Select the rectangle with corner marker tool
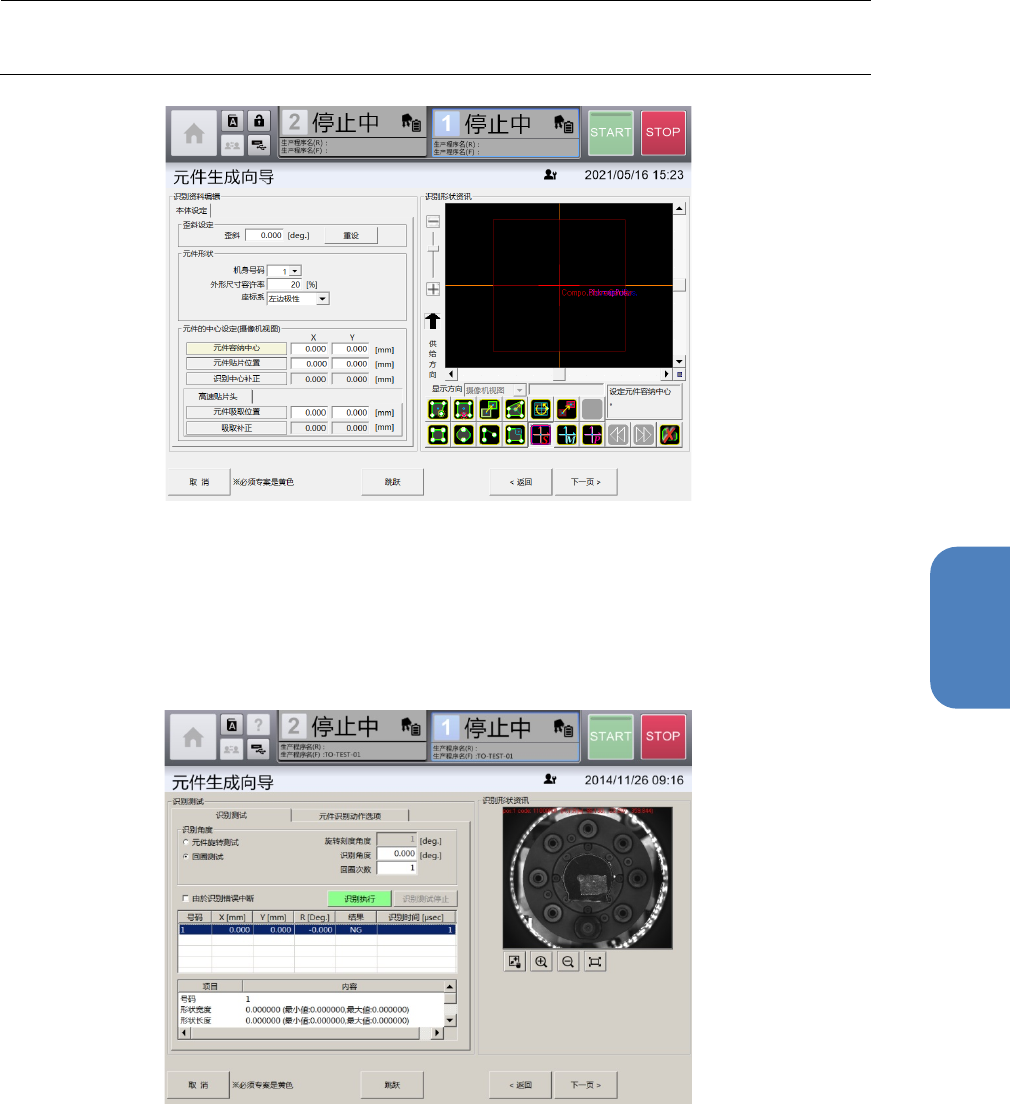 click(x=515, y=435)
